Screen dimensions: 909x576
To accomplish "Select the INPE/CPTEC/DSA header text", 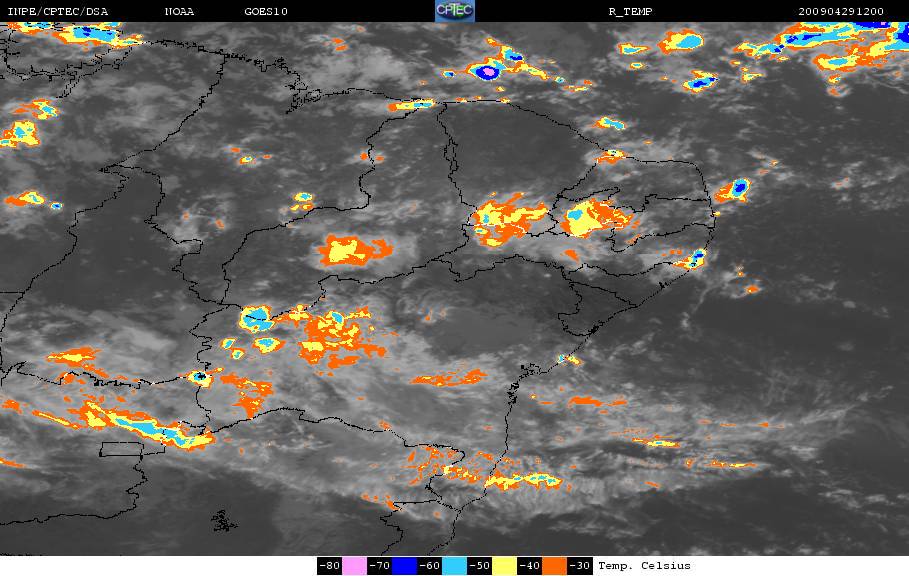I will 58,12.
